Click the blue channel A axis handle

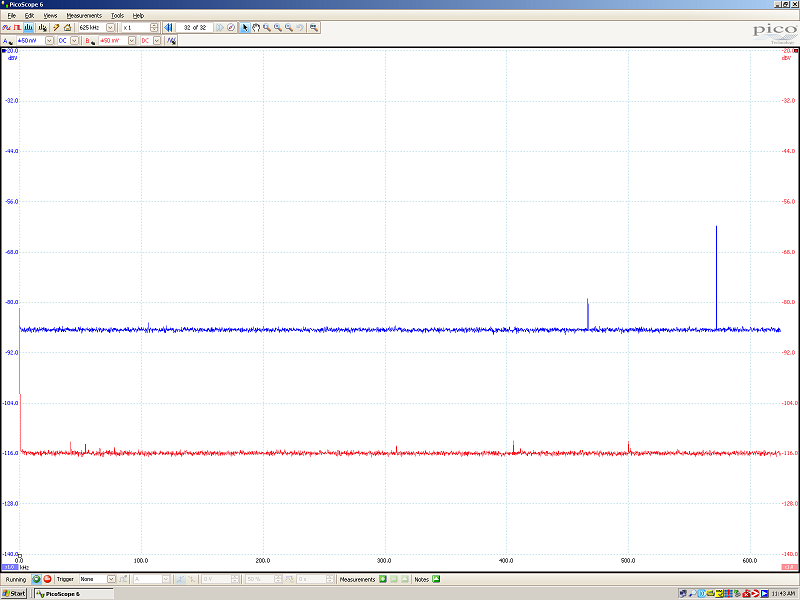[x=4, y=51]
